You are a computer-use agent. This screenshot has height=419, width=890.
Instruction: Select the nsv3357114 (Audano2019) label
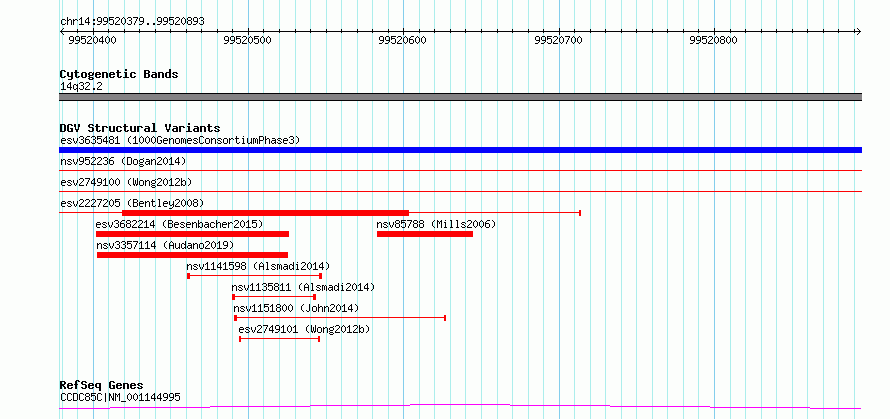[165, 245]
